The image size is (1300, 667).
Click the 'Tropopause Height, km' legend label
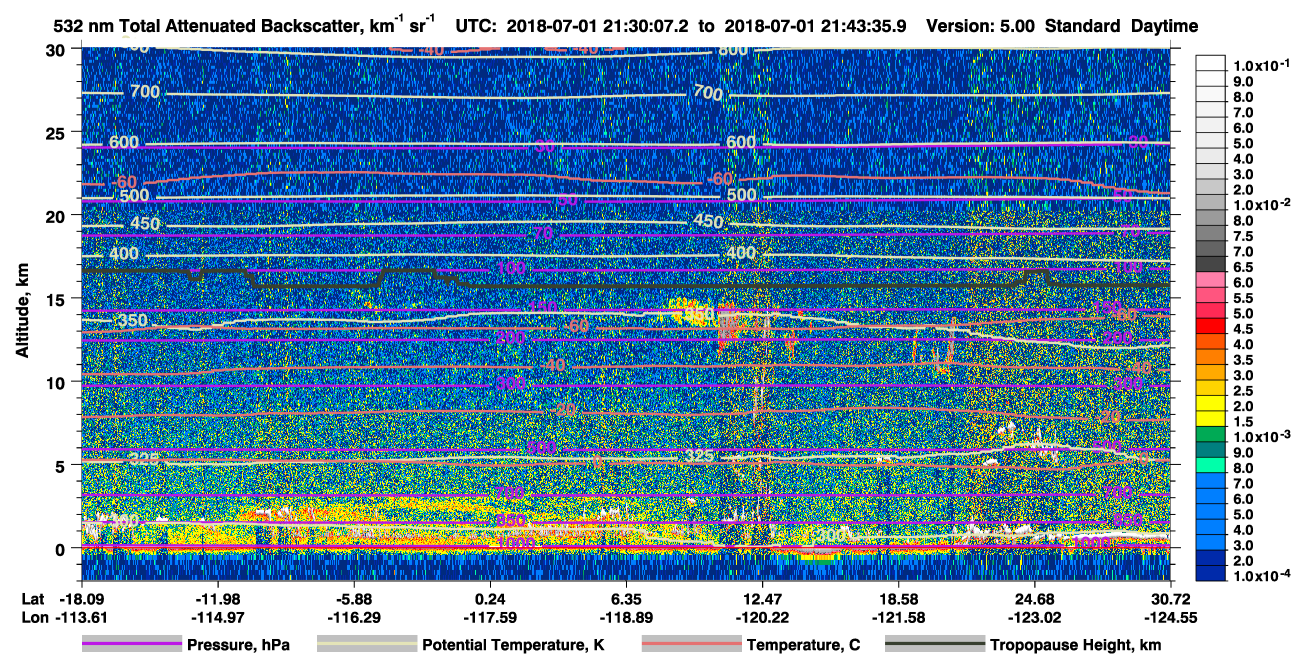pyautogui.click(x=1076, y=645)
